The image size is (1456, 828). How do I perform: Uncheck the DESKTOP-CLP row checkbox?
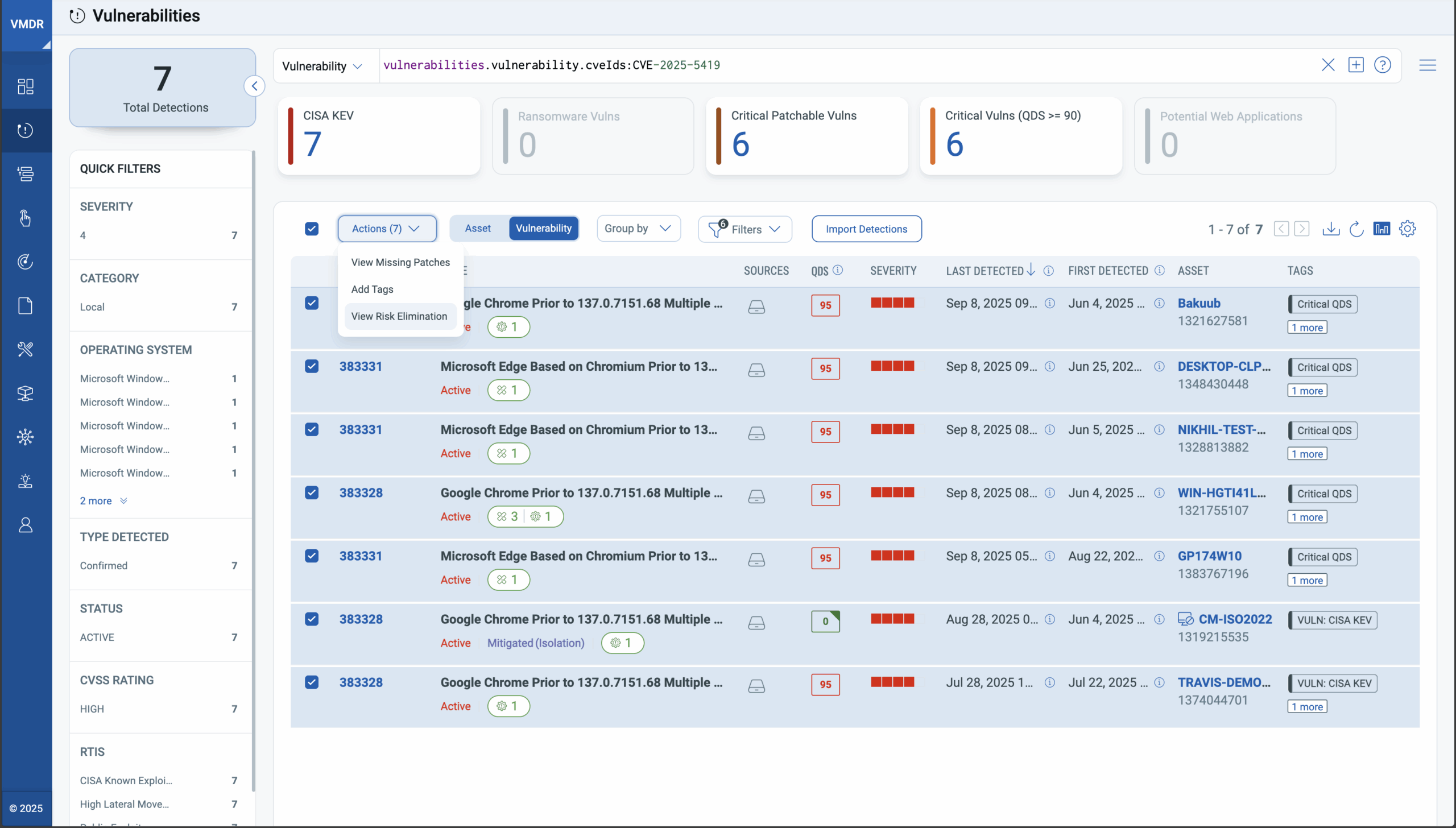tap(312, 366)
